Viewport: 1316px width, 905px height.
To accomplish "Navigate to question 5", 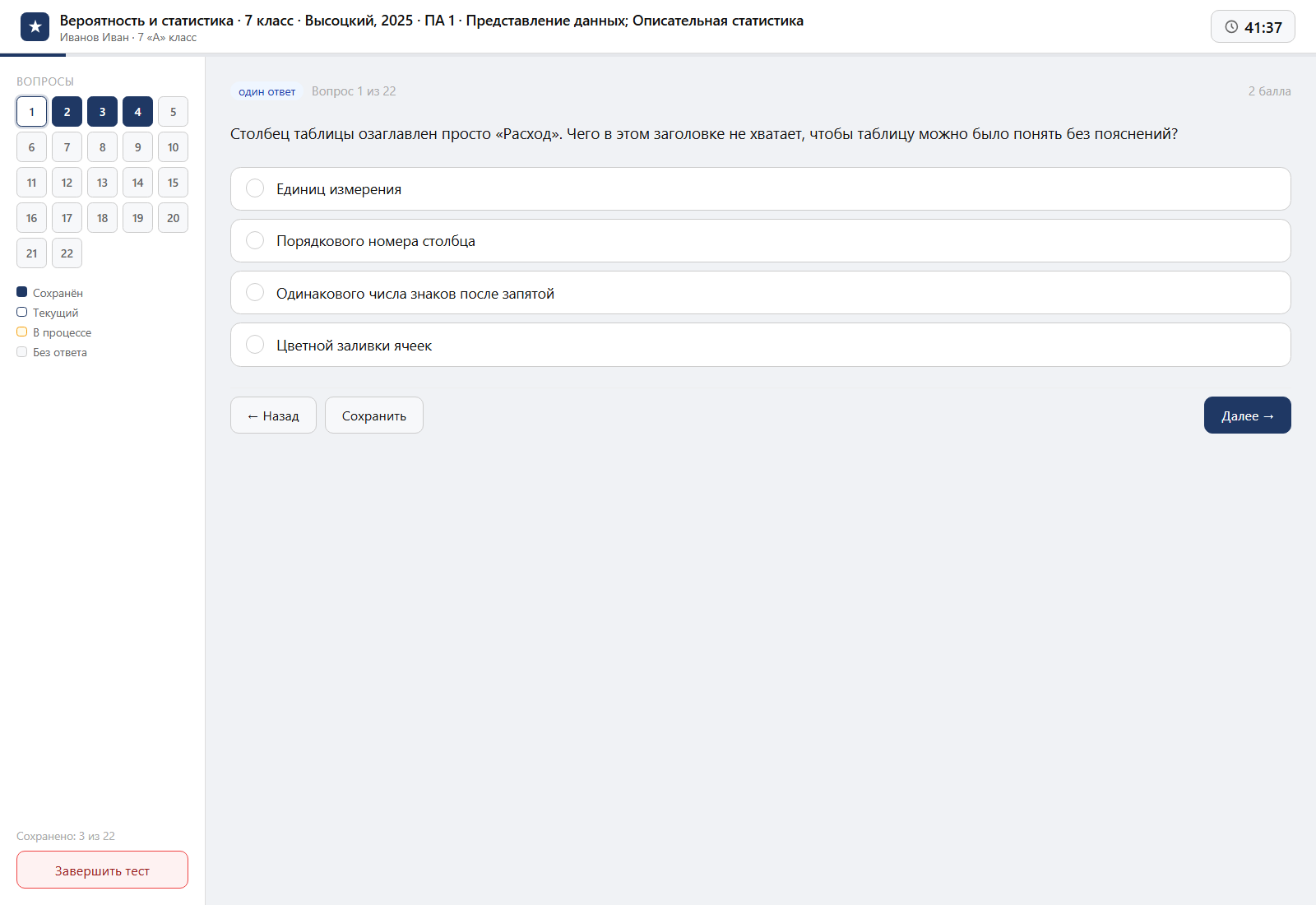I will point(173,112).
